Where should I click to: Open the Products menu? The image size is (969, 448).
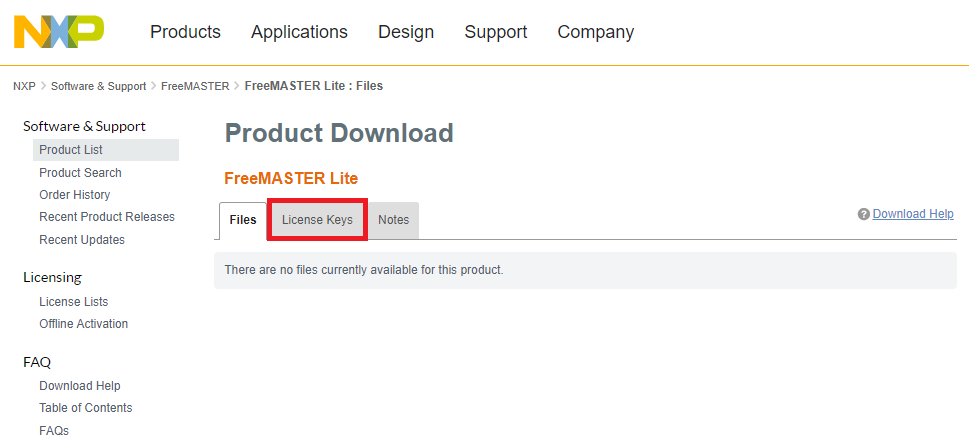(x=185, y=32)
